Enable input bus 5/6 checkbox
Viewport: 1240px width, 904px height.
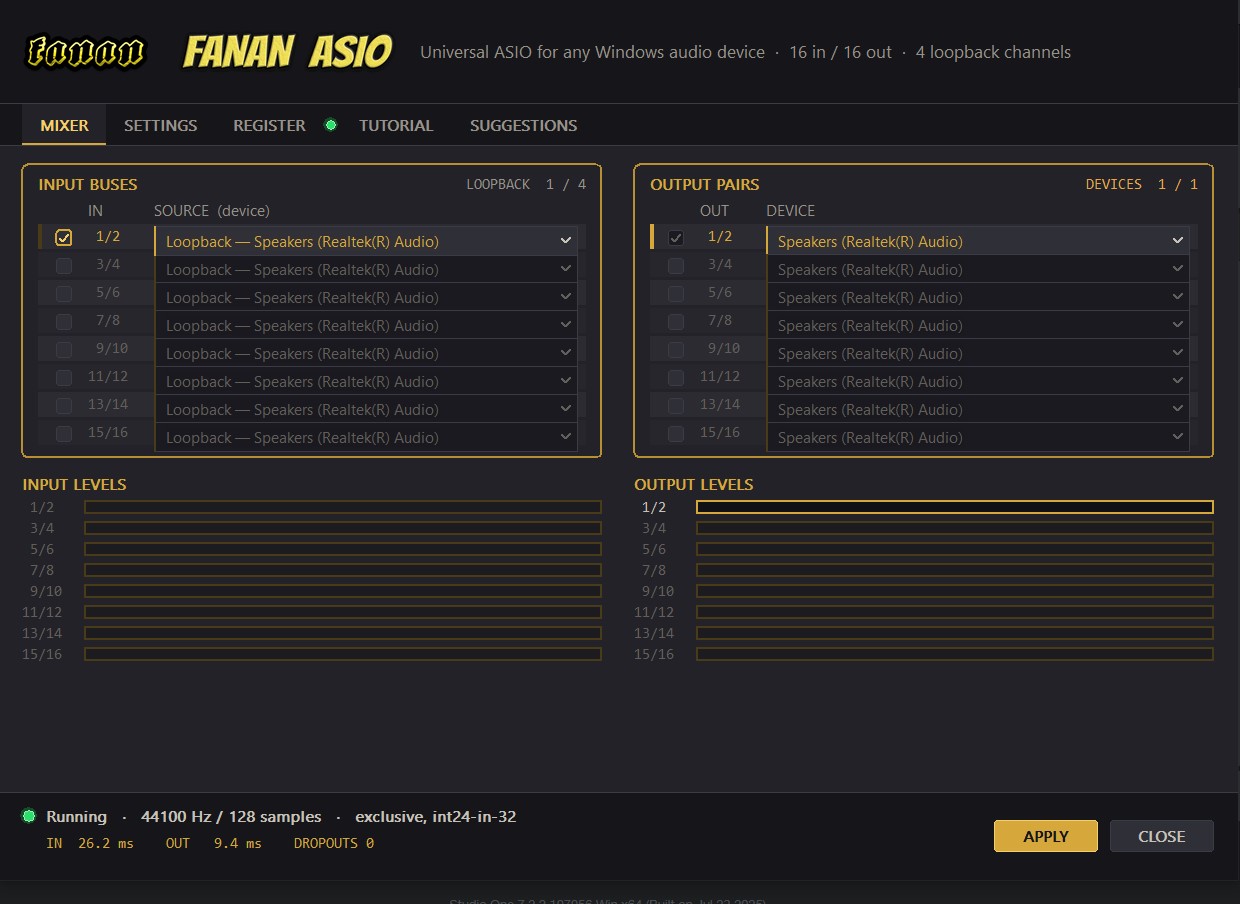point(64,294)
